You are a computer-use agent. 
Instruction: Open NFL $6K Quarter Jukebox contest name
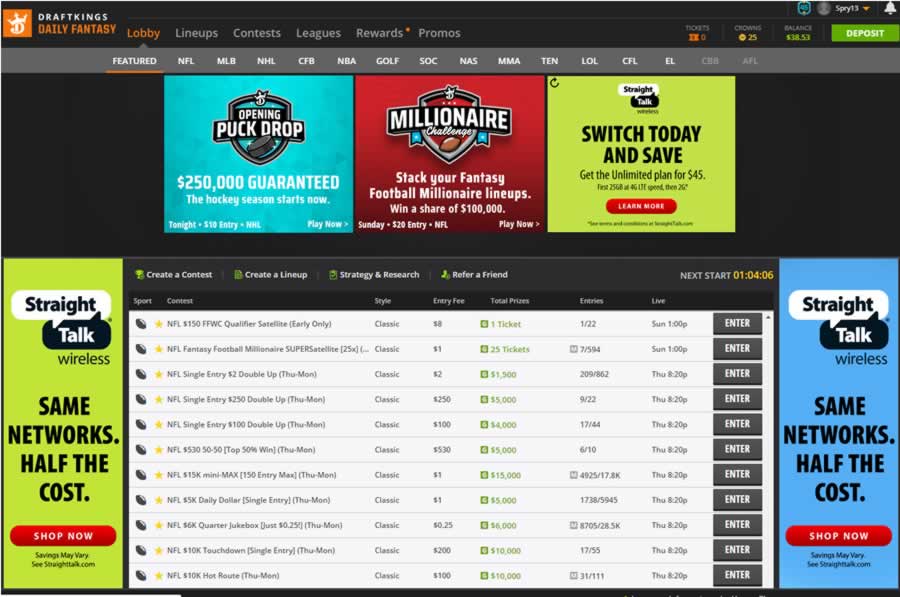click(x=254, y=525)
